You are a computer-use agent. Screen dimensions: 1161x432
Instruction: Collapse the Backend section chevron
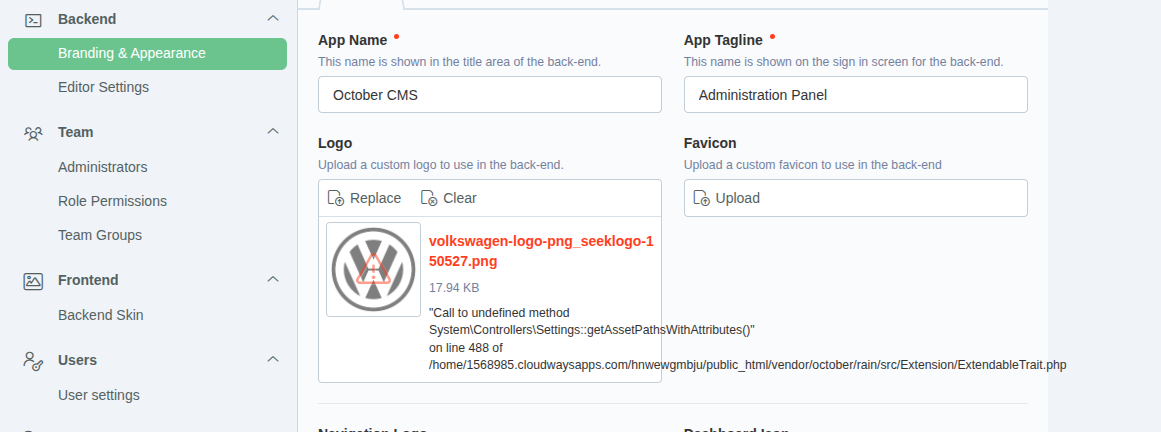click(x=273, y=18)
